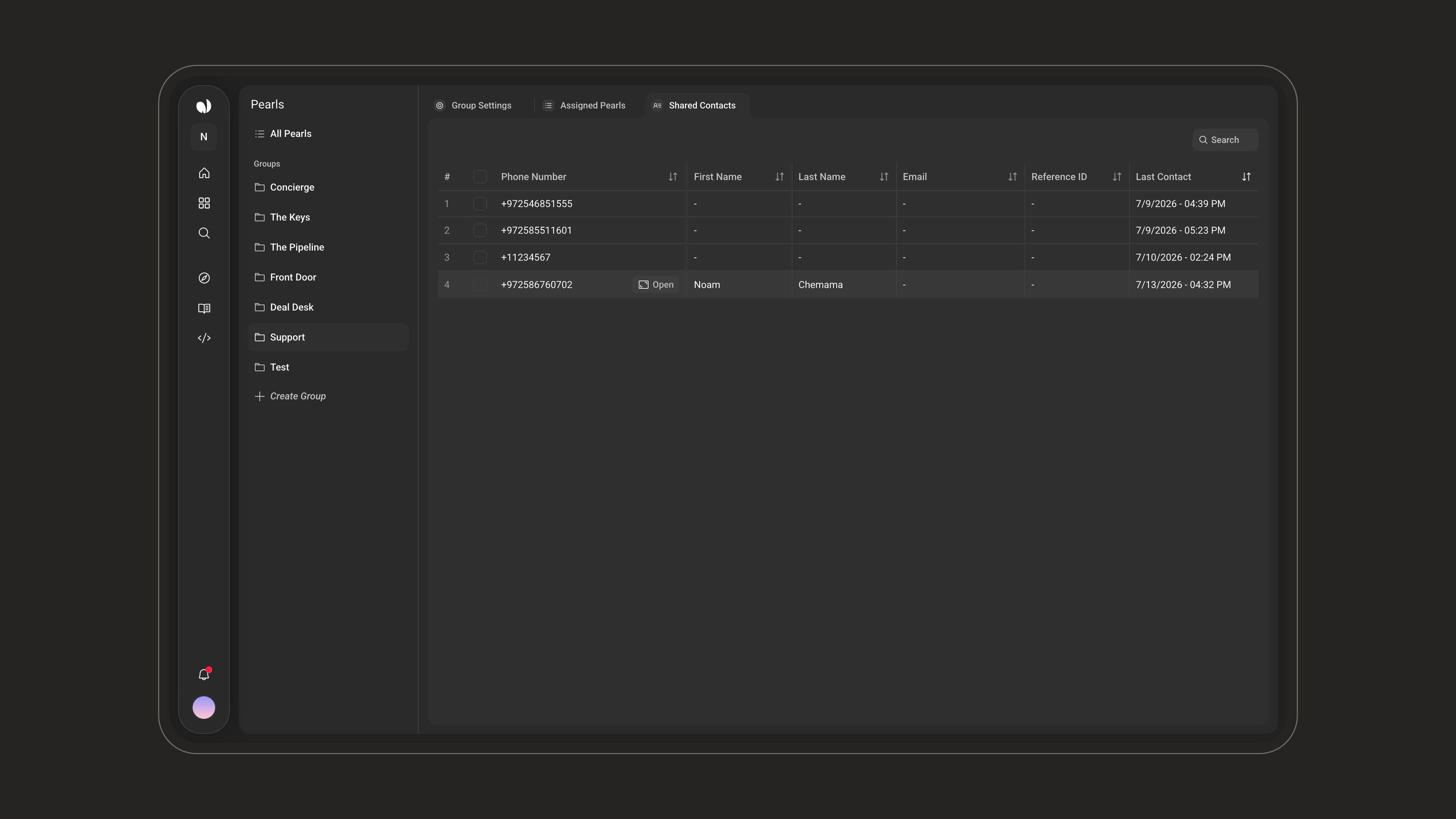
Task: Select the N workspace badge
Action: pyautogui.click(x=204, y=137)
